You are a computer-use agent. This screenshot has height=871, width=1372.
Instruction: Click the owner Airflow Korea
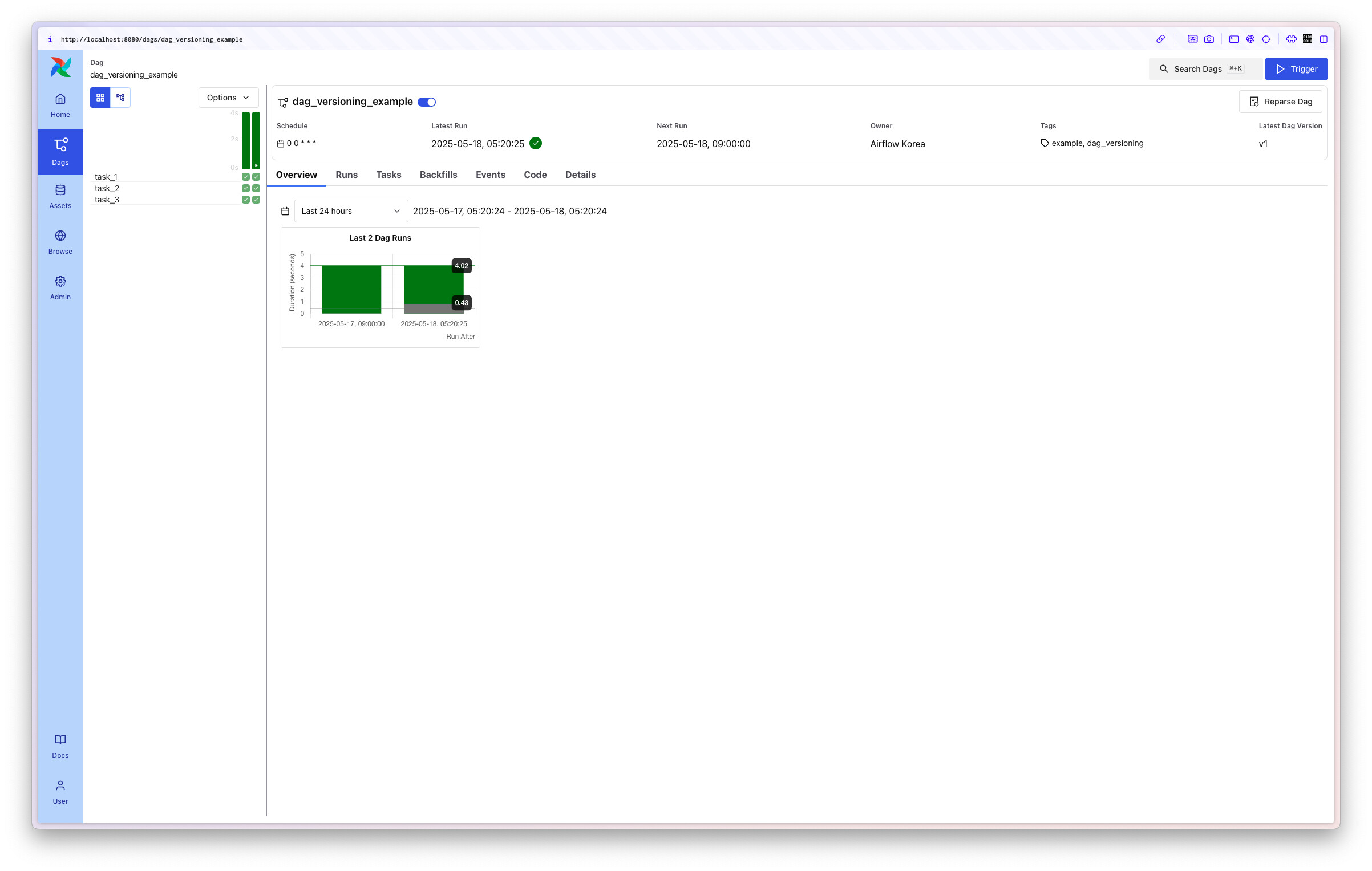(897, 144)
